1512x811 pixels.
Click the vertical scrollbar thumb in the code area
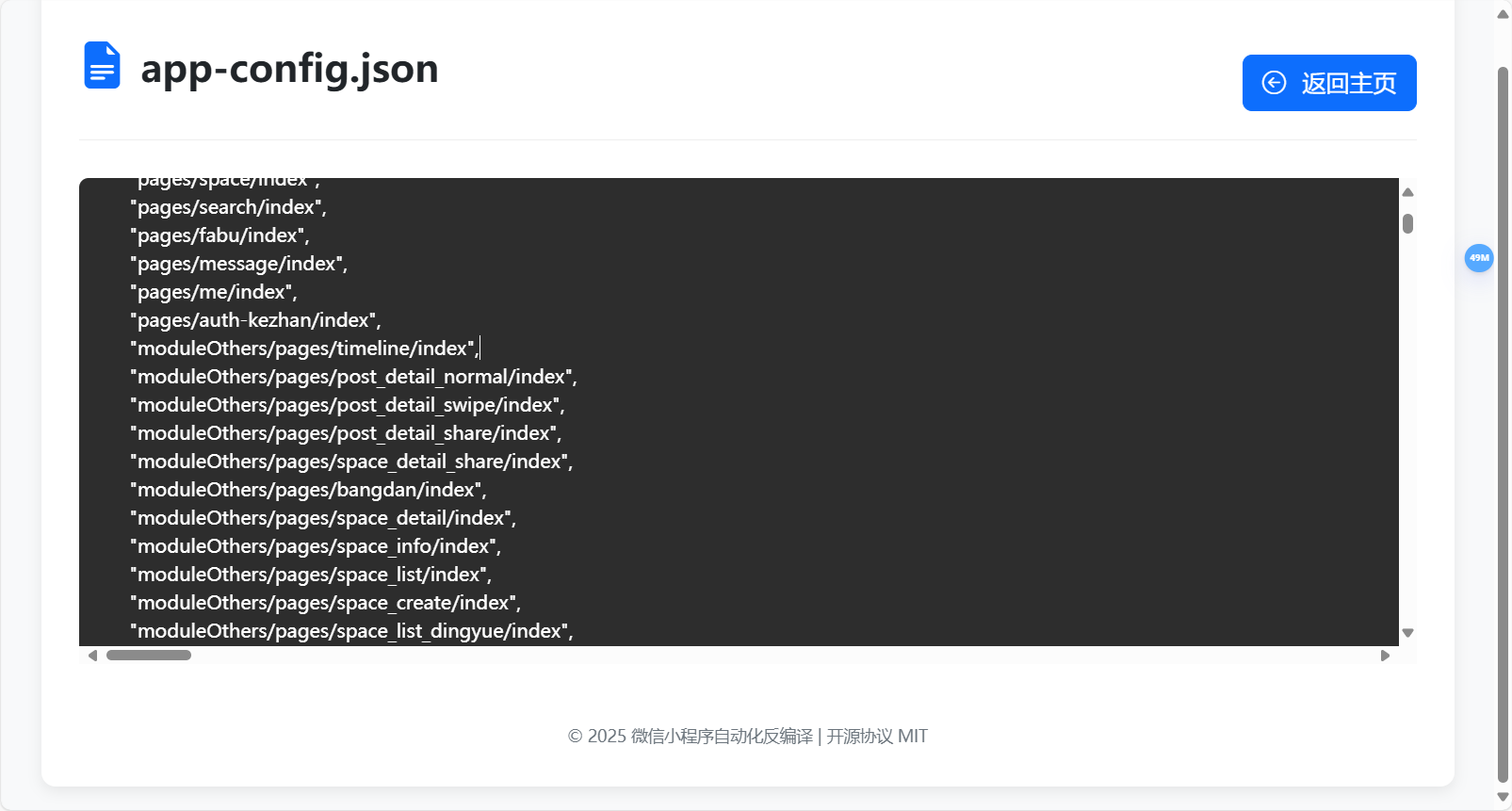point(1407,224)
